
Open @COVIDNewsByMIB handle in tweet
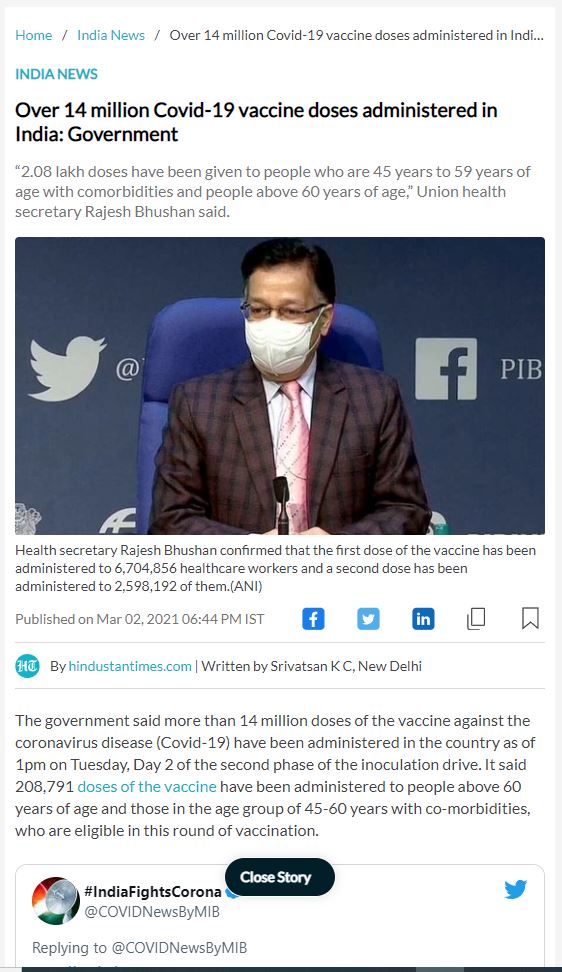tap(152, 912)
